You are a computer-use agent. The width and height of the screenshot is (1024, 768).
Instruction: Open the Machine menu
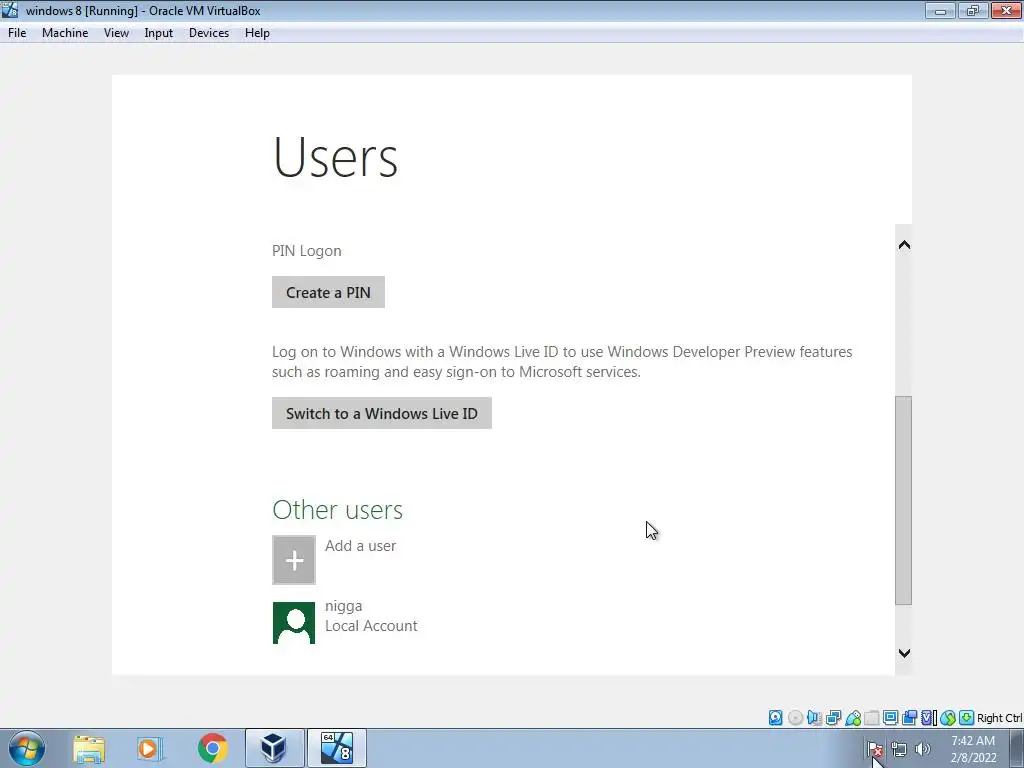click(x=65, y=33)
